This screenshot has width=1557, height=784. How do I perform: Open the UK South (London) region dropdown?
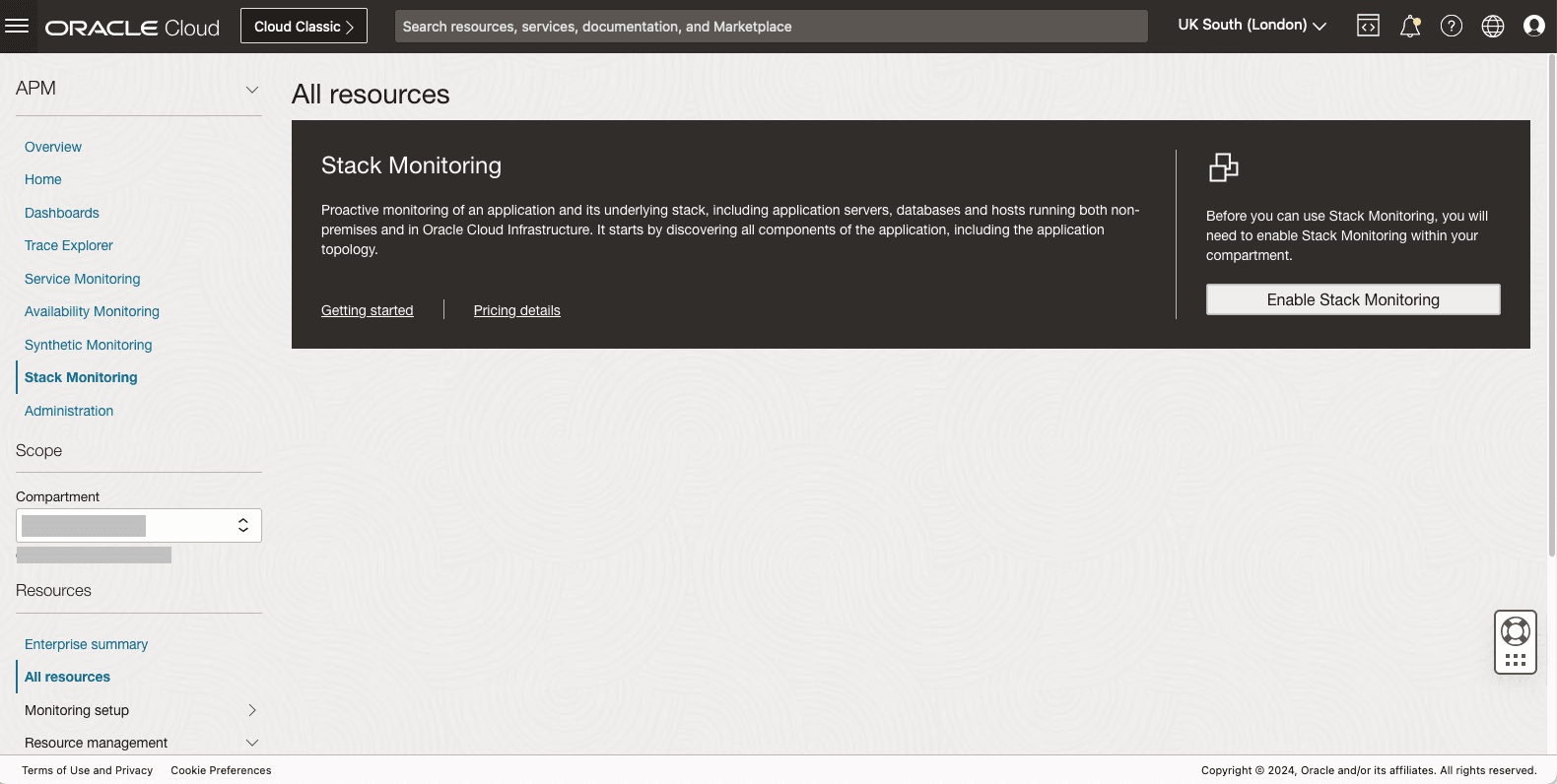click(x=1252, y=26)
